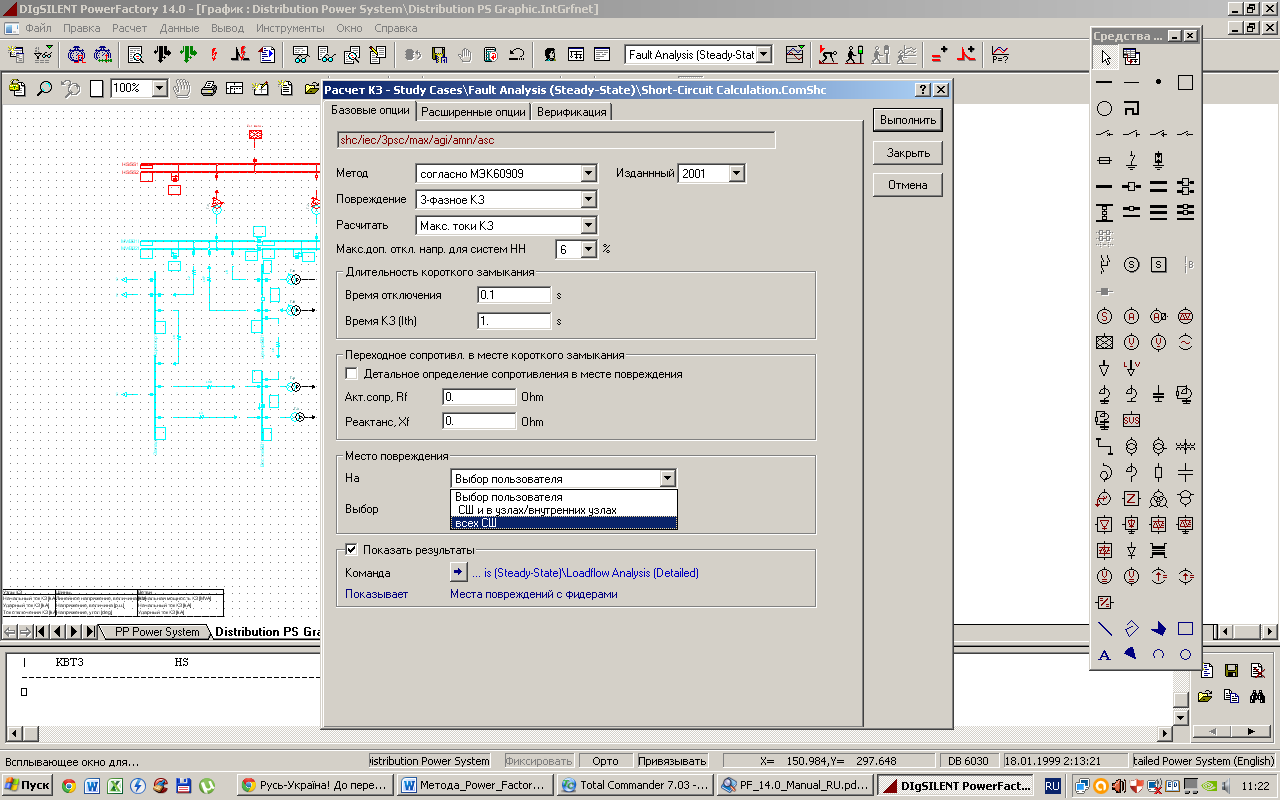
Task: Choose the blue rectangle drawing tool
Action: [x=1185, y=629]
